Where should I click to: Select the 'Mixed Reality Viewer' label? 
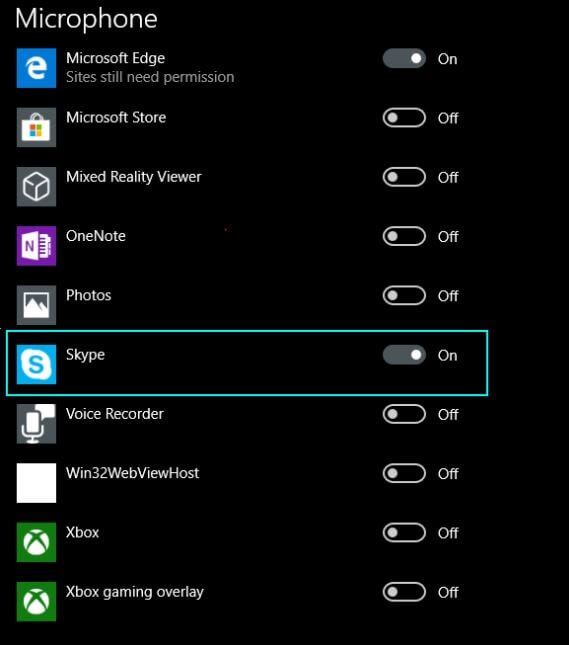[134, 177]
